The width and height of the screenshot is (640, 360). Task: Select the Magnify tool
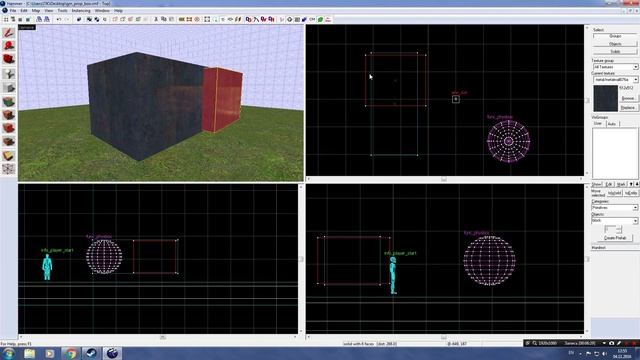(x=9, y=46)
